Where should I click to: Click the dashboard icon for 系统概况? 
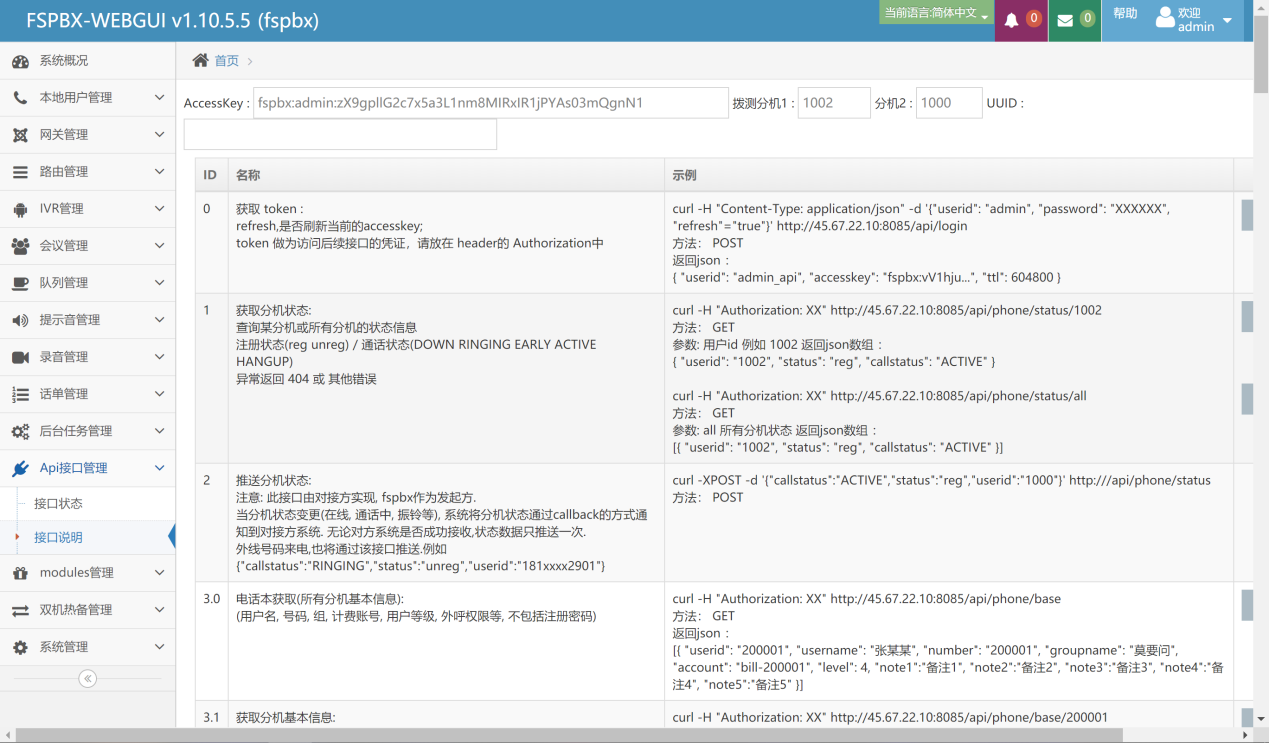[20, 61]
